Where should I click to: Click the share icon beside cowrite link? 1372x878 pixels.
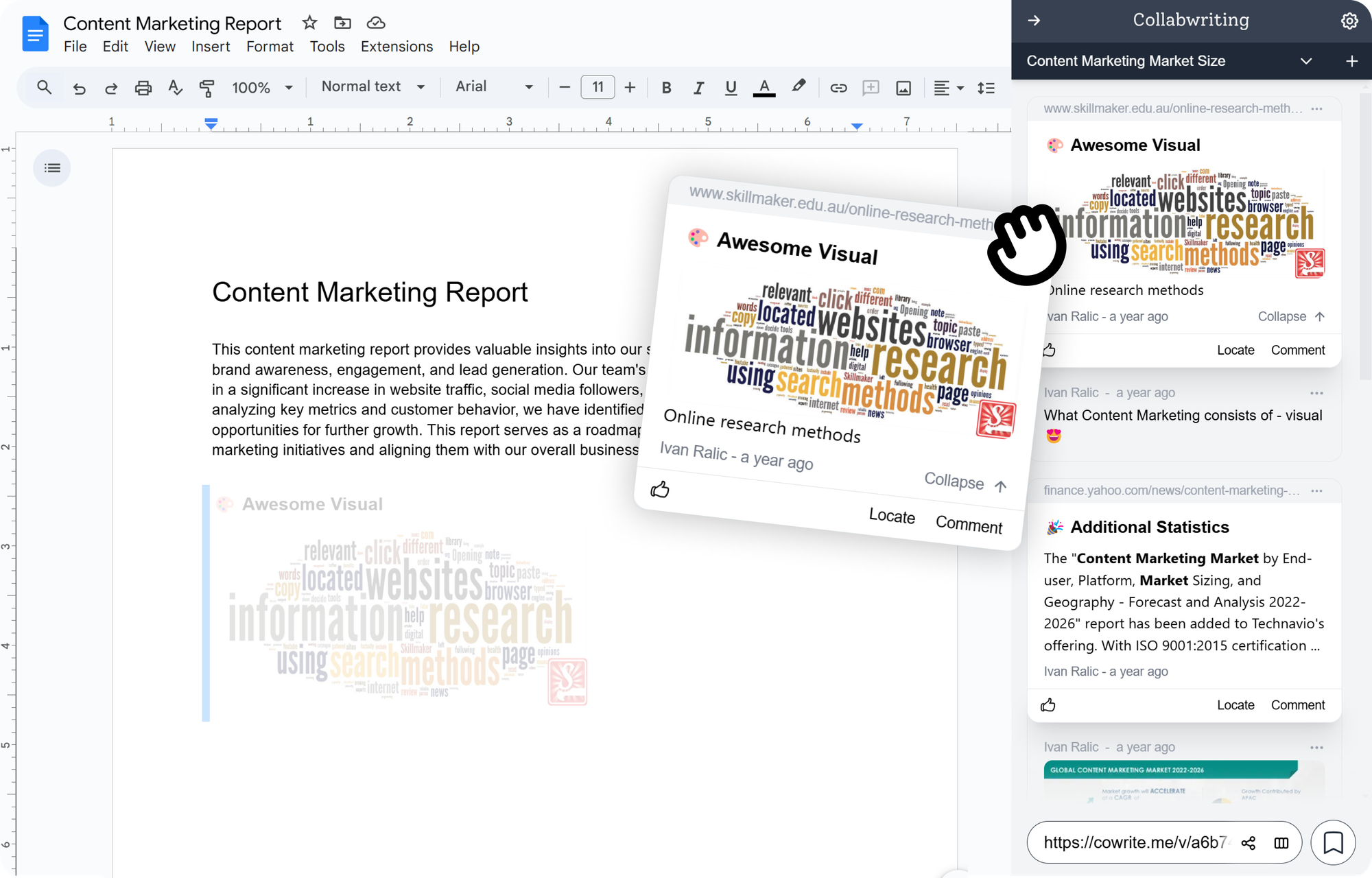(1249, 843)
